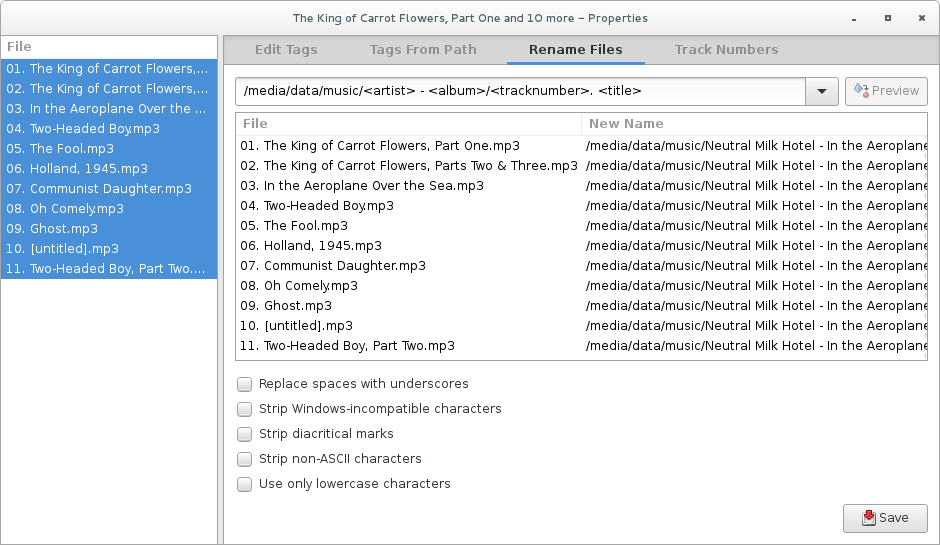
Task: Toggle Strip Windows-incompatible characters checkbox
Action: click(x=244, y=409)
